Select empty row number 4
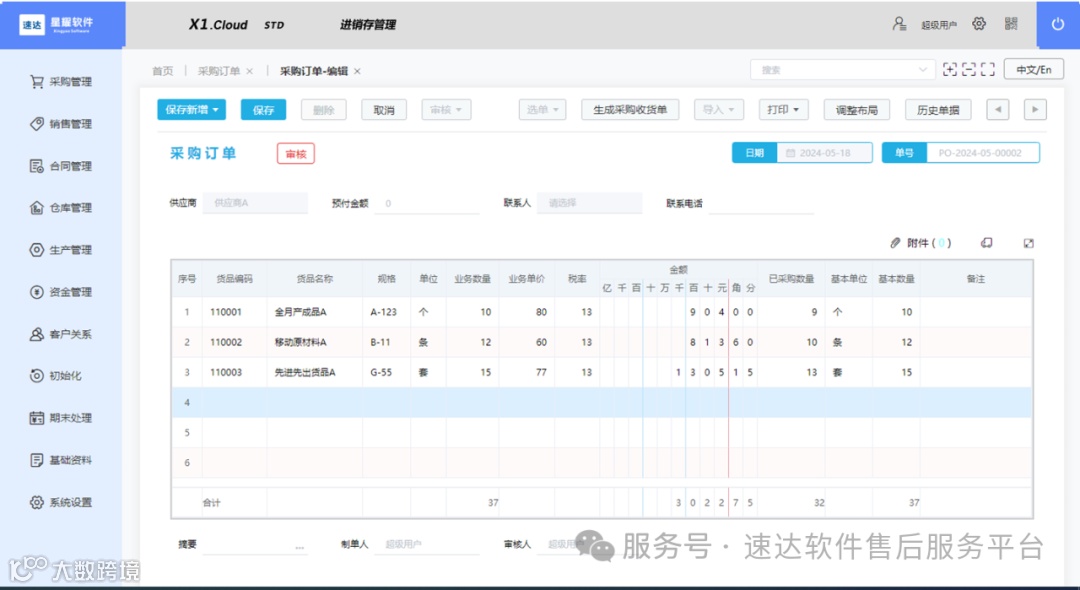 point(187,403)
